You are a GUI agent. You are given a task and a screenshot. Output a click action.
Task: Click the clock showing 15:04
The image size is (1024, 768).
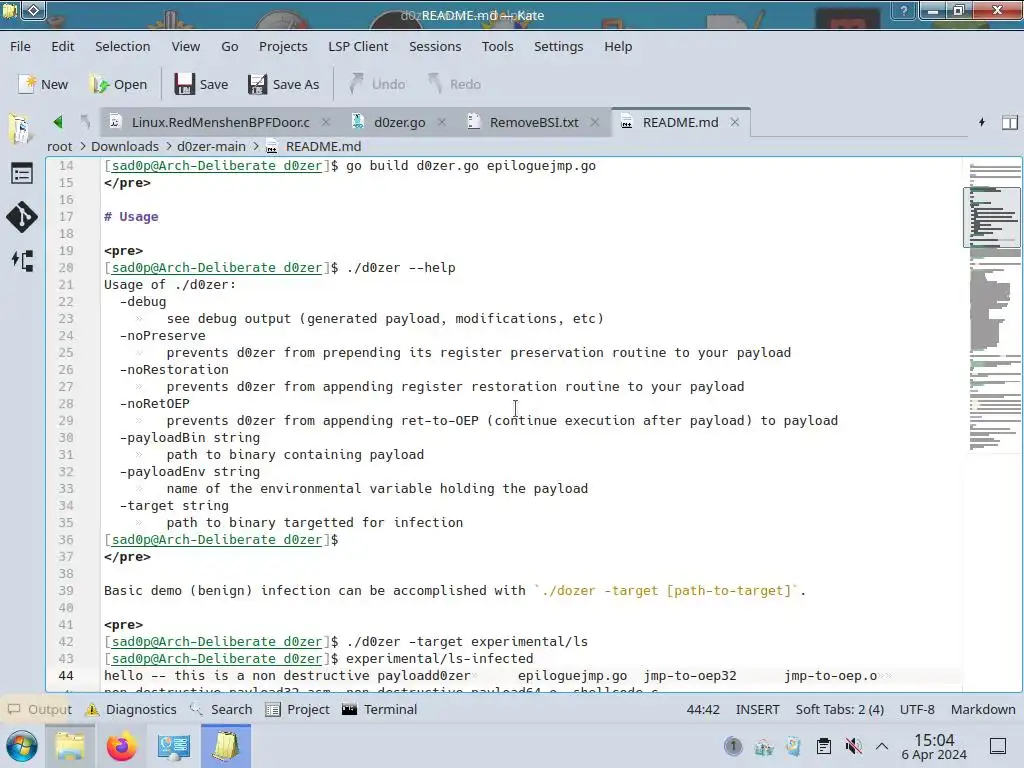tap(934, 746)
